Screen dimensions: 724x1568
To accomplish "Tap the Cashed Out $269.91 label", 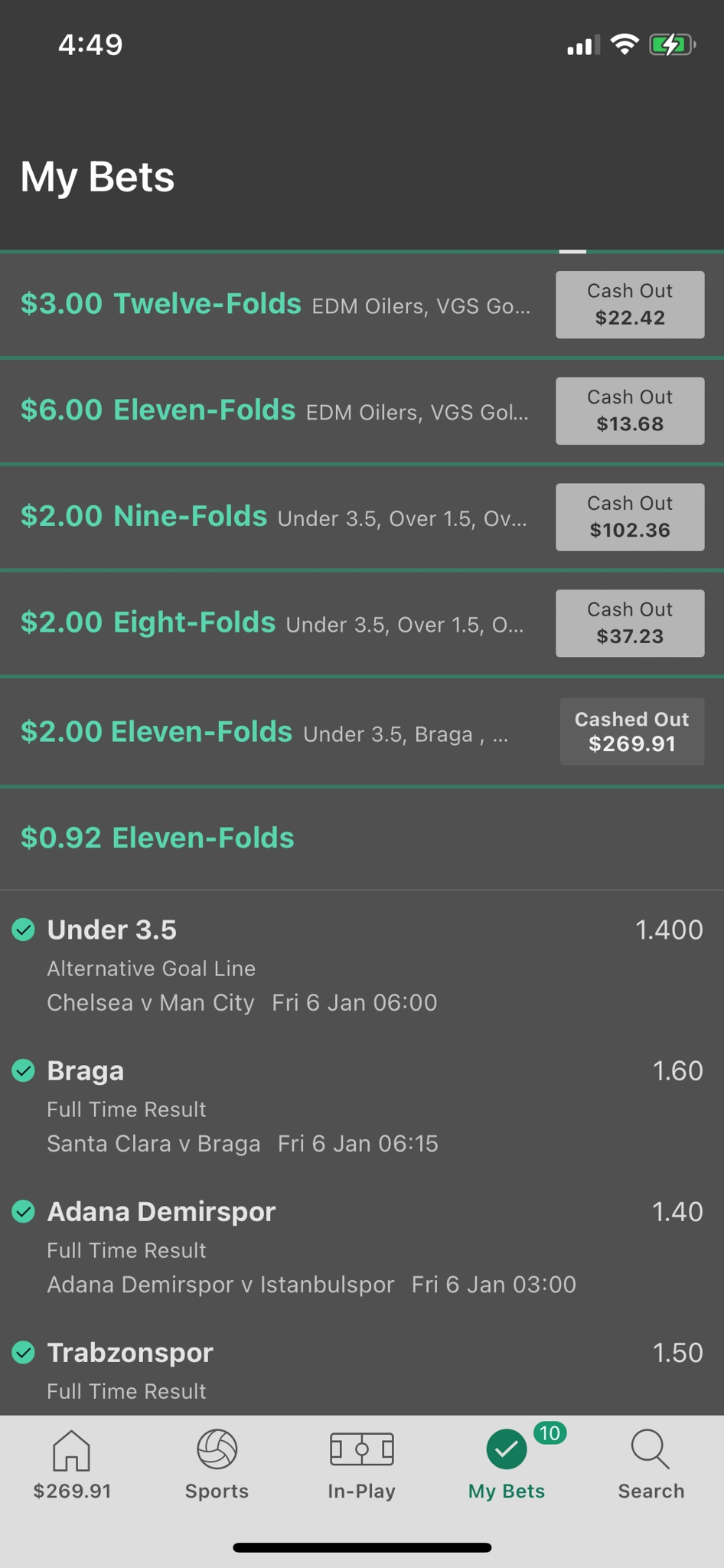I will click(632, 731).
